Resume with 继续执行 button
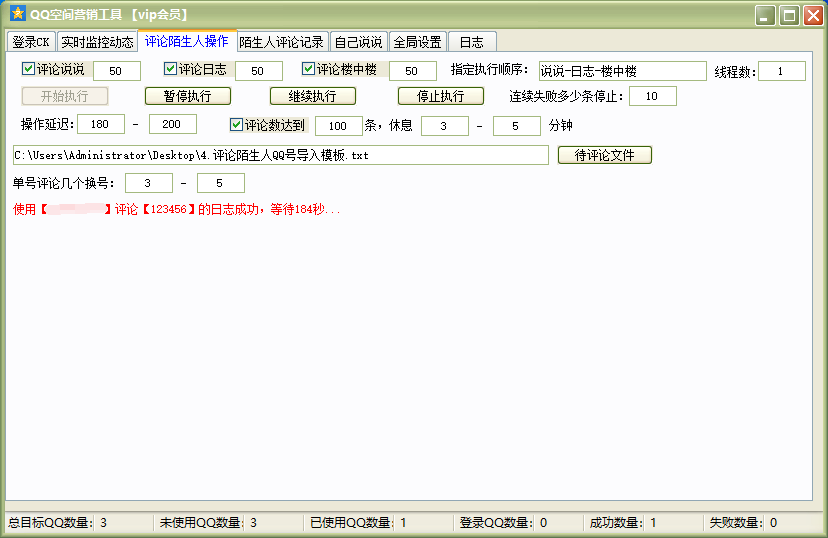Viewport: 828px width, 538px height. pyautogui.click(x=313, y=96)
